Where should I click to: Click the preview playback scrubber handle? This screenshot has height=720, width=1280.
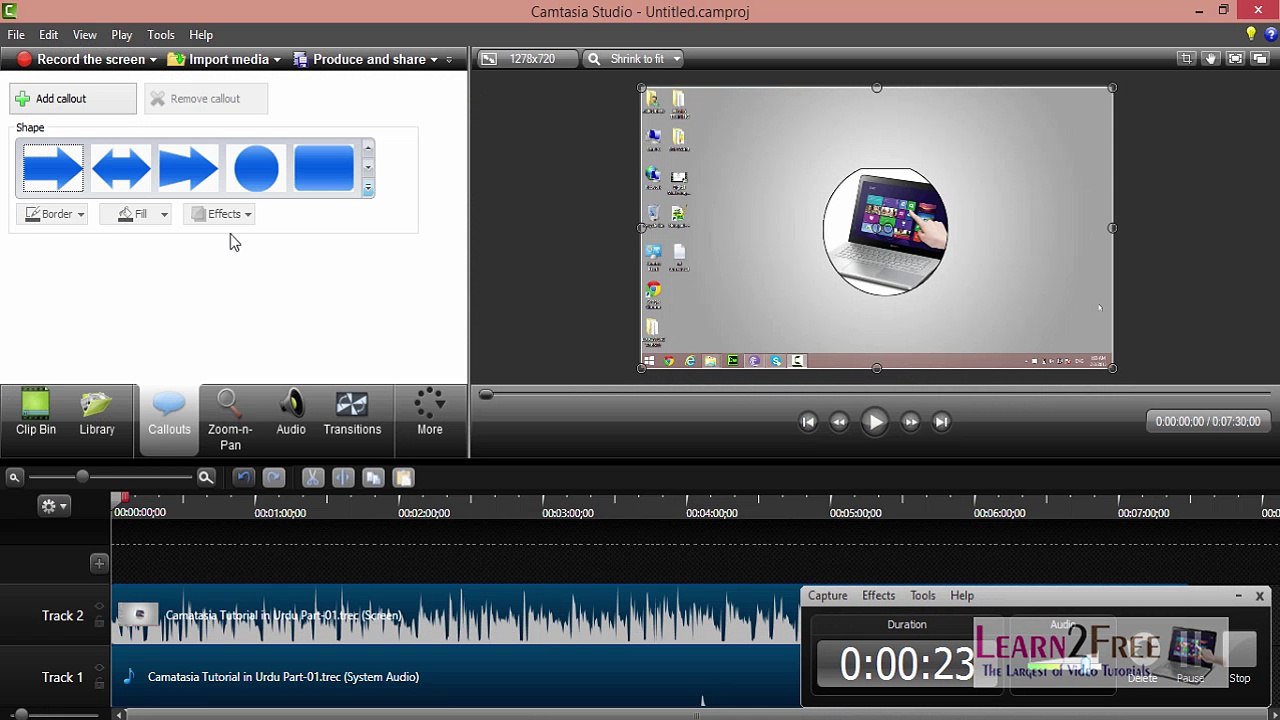pos(486,395)
